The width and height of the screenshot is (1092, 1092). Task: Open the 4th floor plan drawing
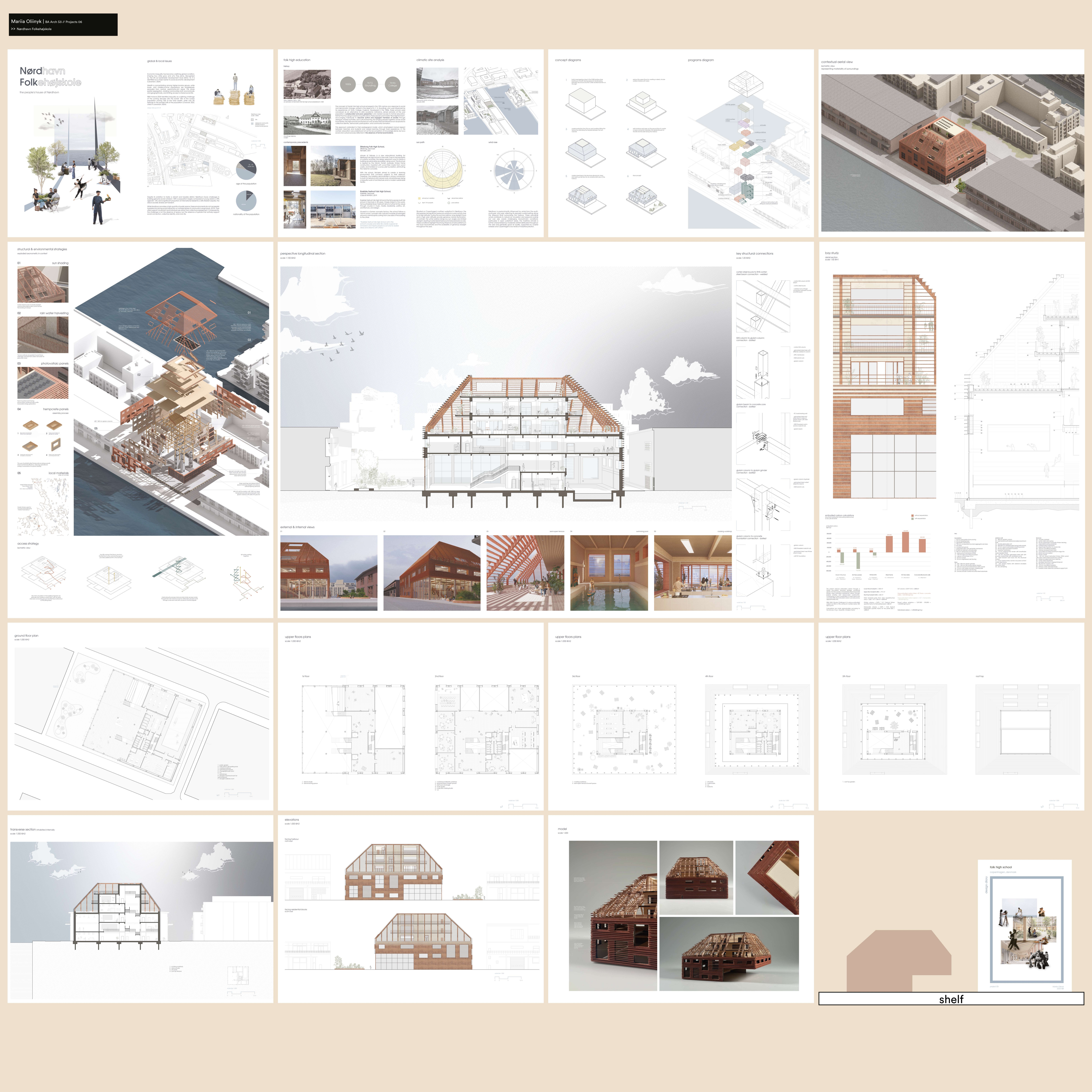(757, 730)
